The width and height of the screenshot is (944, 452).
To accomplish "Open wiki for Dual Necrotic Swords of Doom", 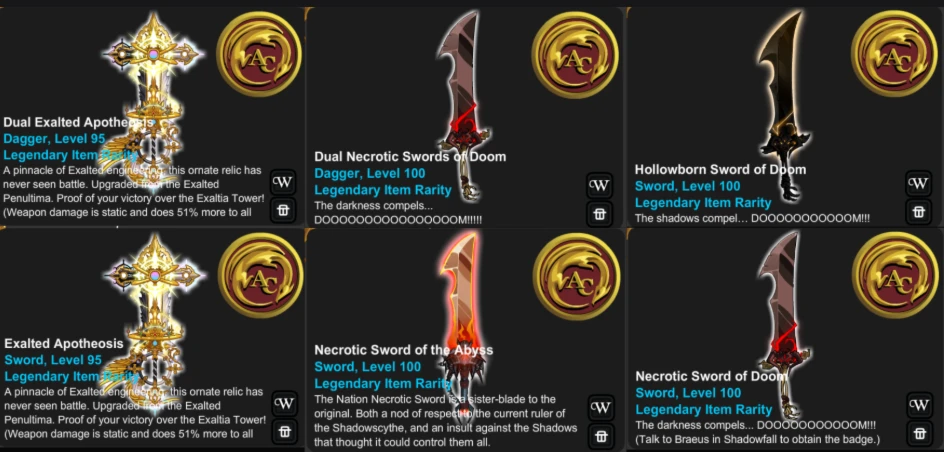I will [599, 185].
